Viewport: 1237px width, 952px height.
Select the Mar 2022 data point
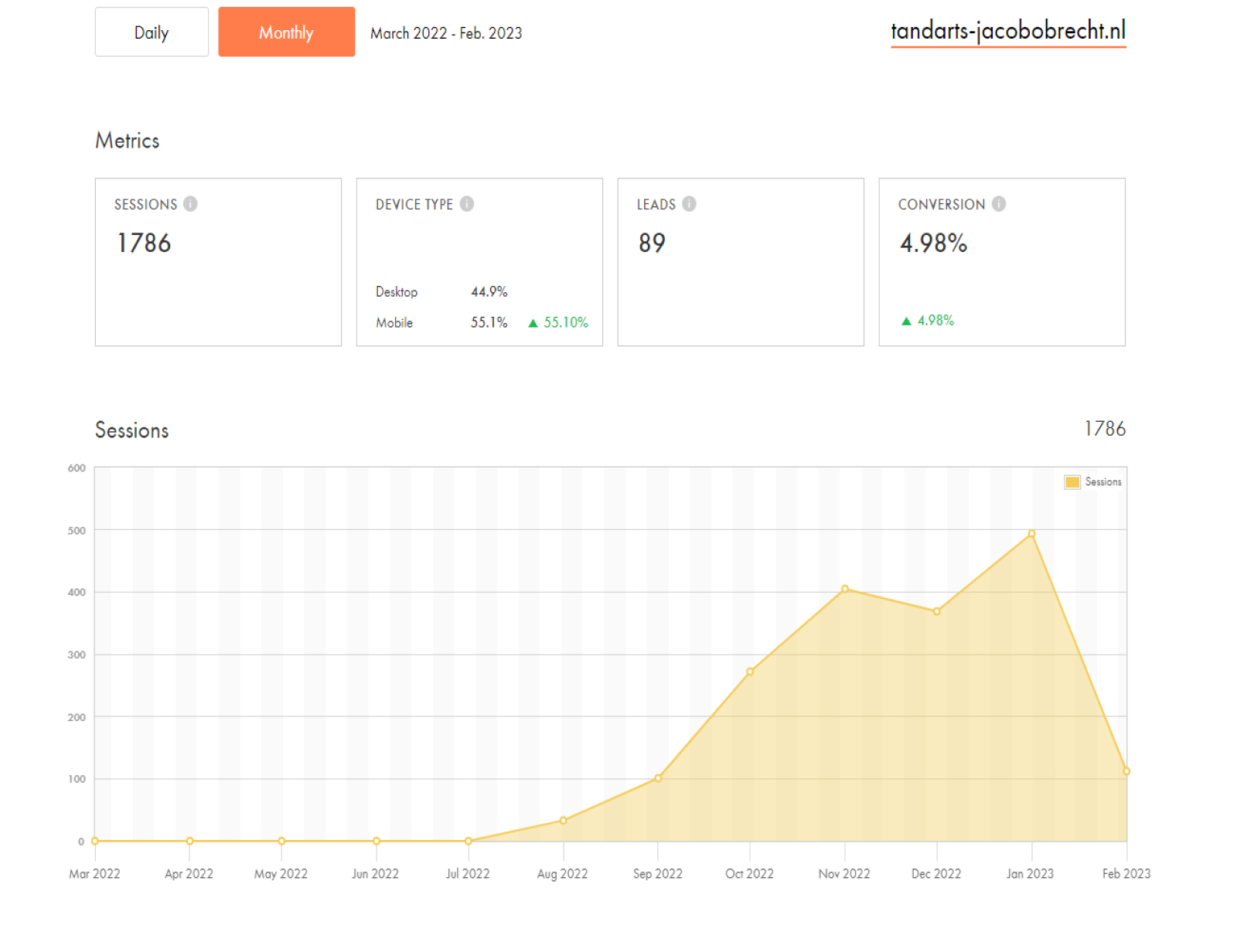[95, 841]
